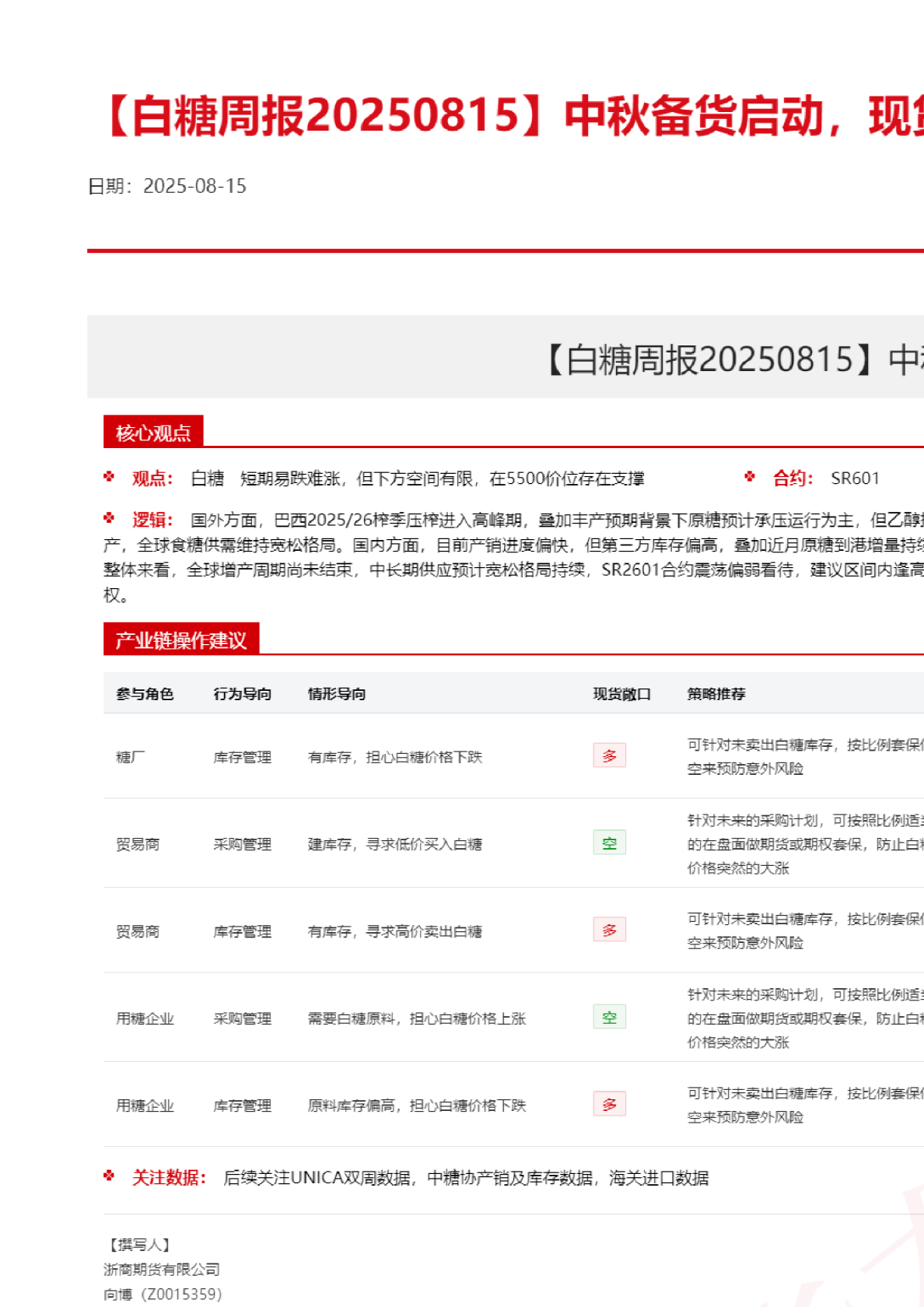Click the date 2025-08-15 text

point(194,186)
